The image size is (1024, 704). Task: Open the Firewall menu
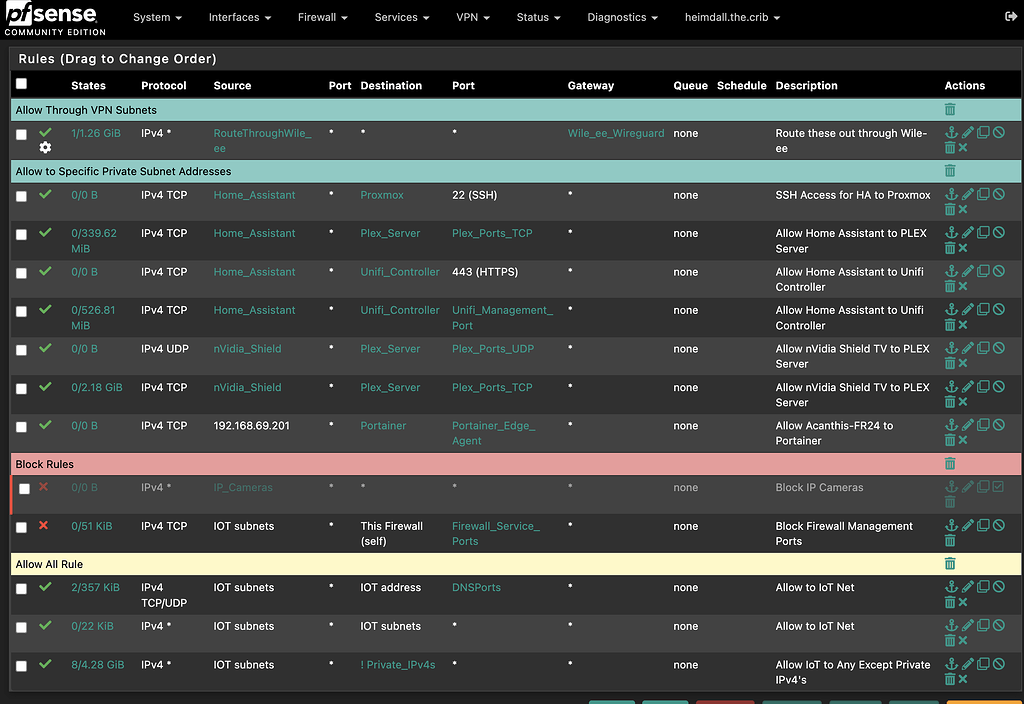pyautogui.click(x=322, y=17)
